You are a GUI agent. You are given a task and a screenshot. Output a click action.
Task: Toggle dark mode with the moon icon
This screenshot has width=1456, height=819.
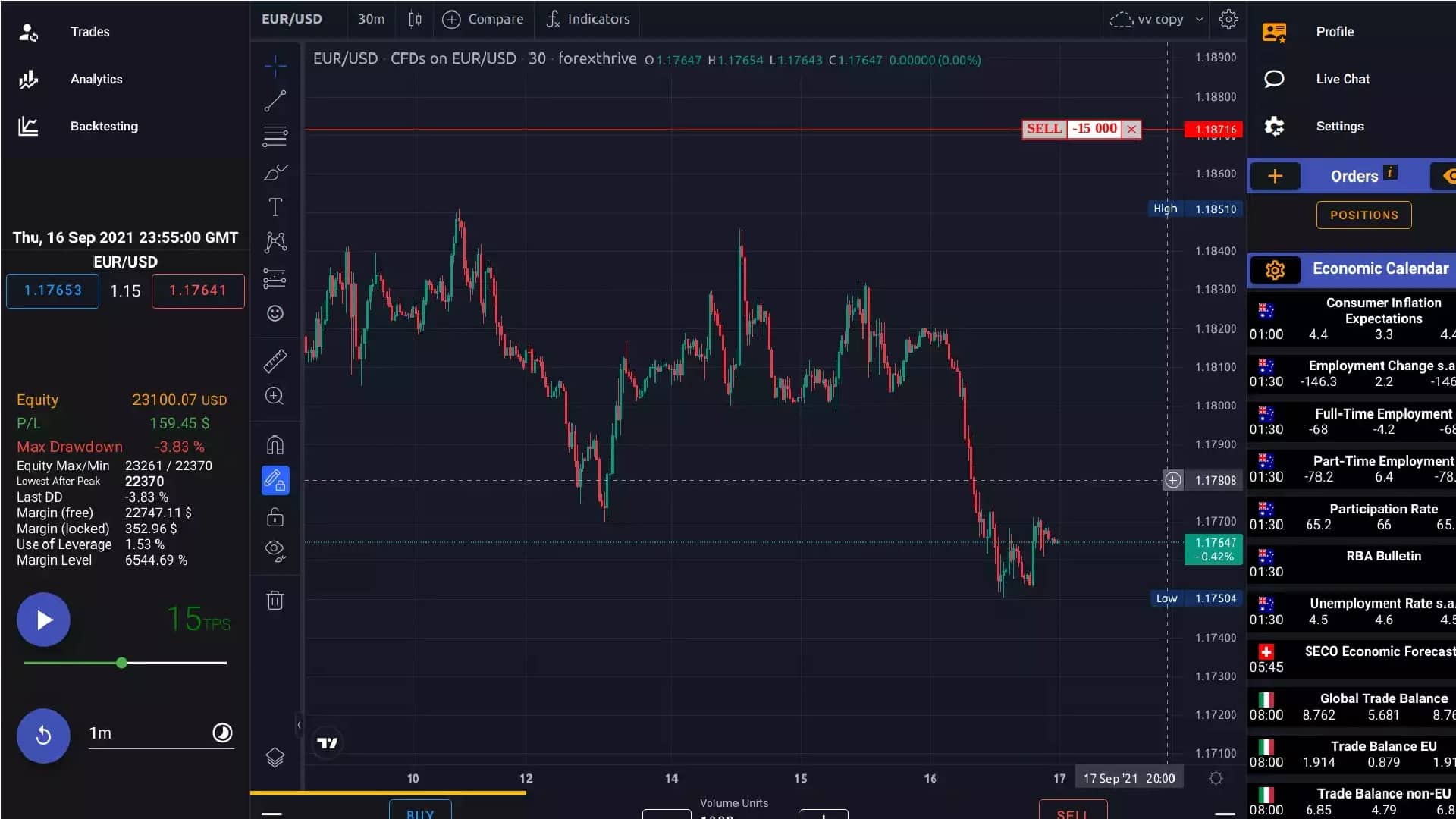pyautogui.click(x=222, y=733)
